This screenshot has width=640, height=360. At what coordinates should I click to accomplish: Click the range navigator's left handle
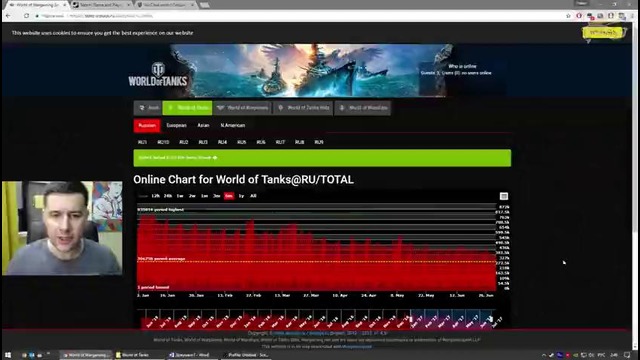411,319
